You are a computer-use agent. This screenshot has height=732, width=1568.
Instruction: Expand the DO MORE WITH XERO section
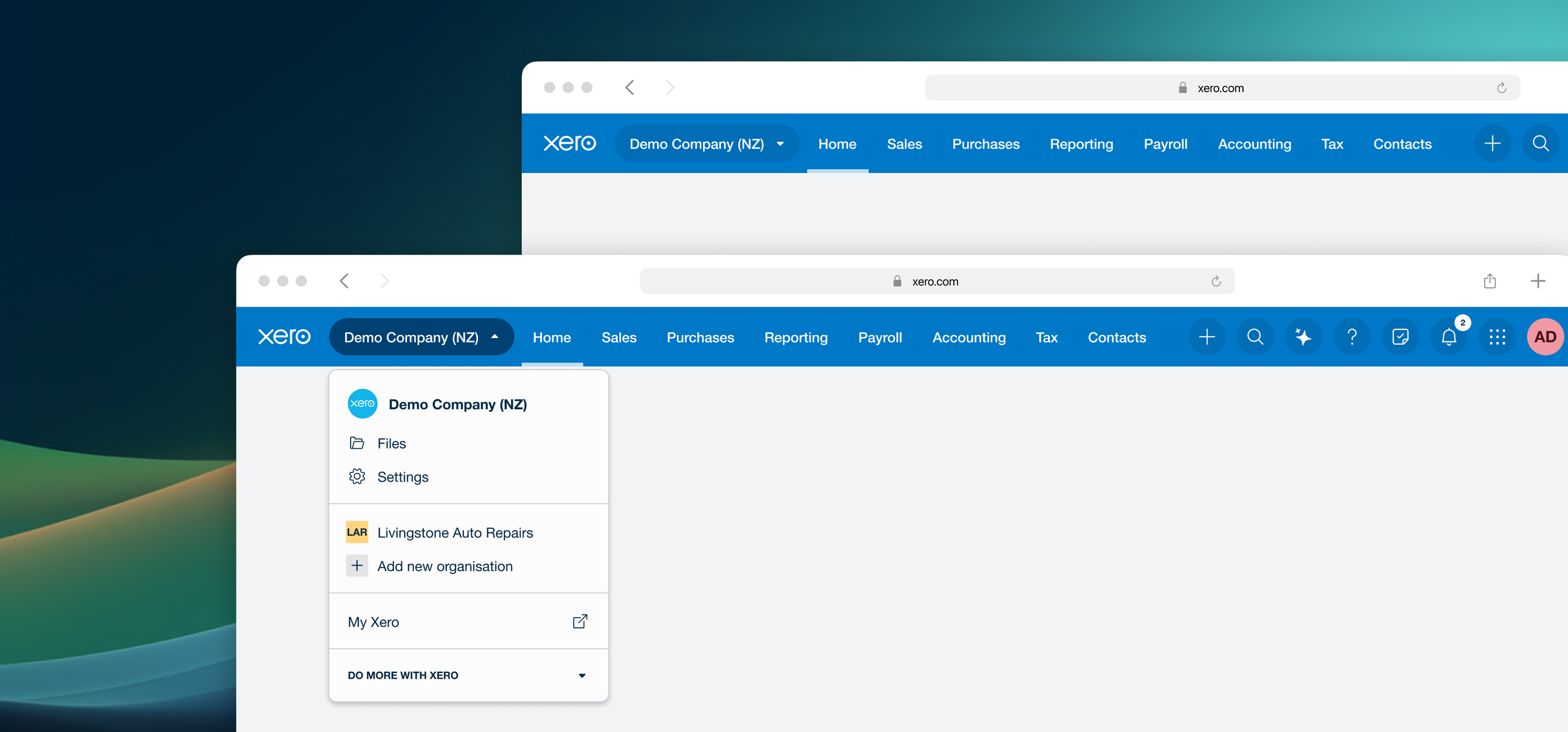click(469, 675)
